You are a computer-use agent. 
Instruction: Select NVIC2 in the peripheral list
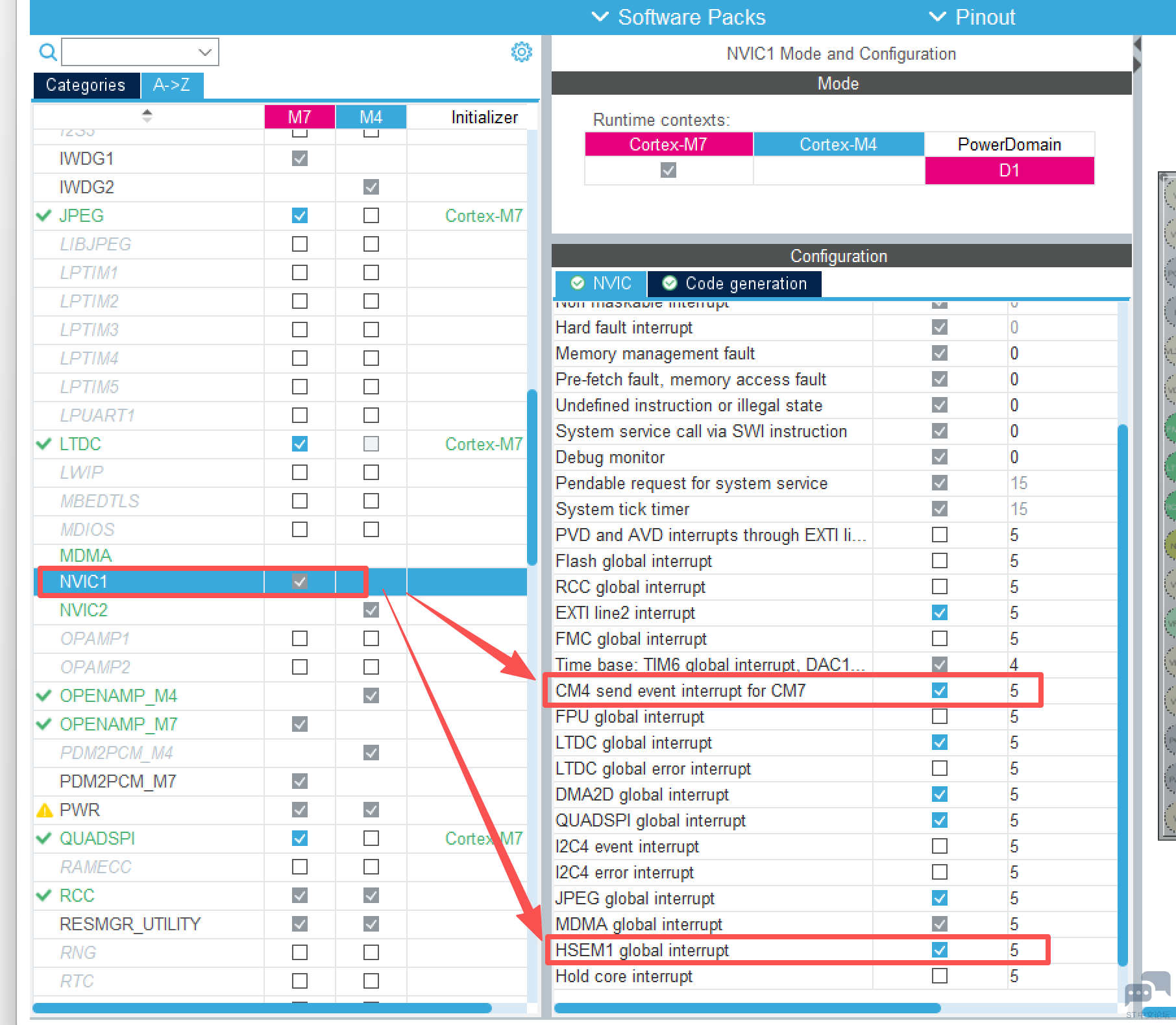point(84,610)
